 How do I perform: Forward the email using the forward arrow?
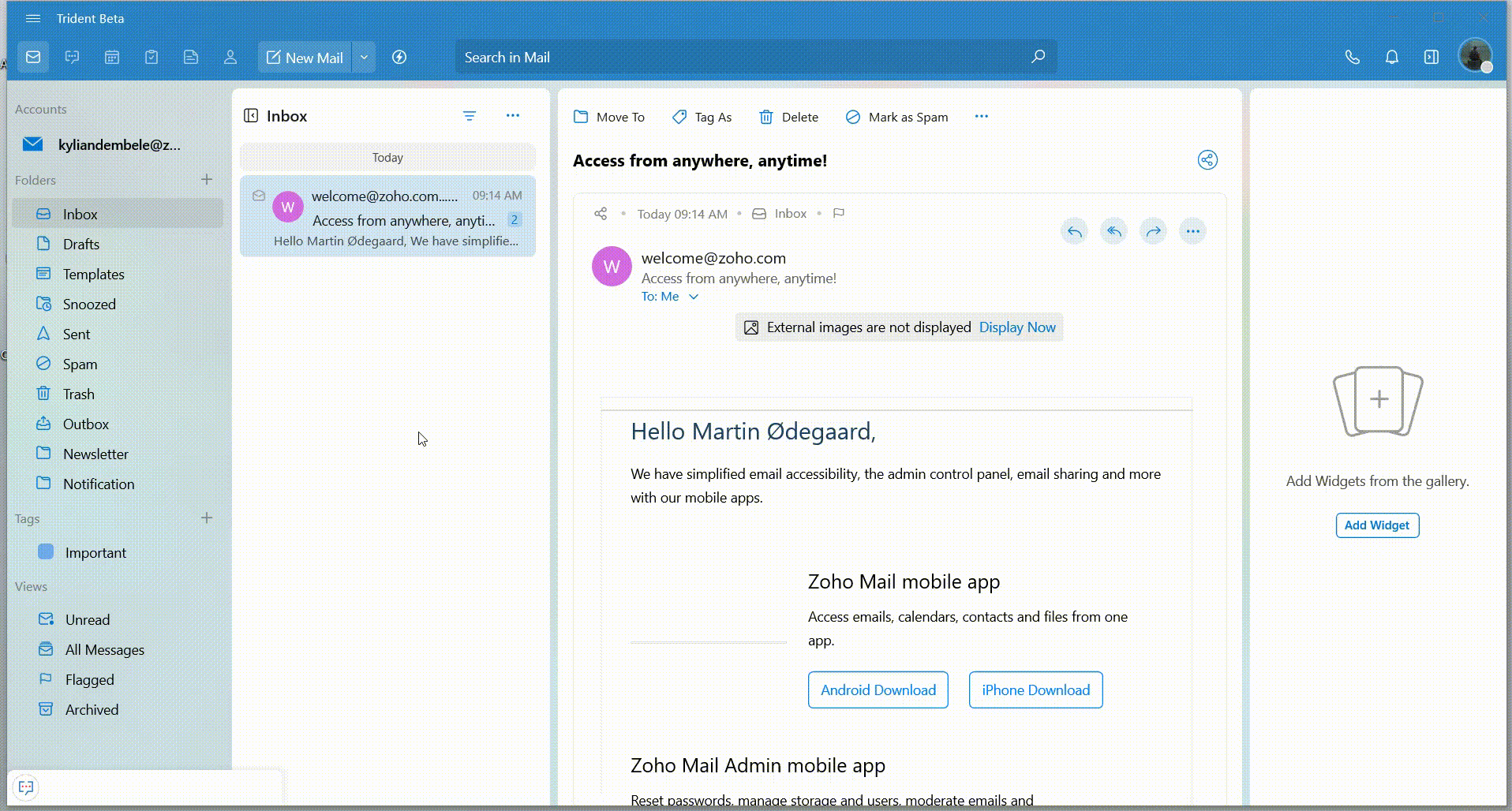1152,230
